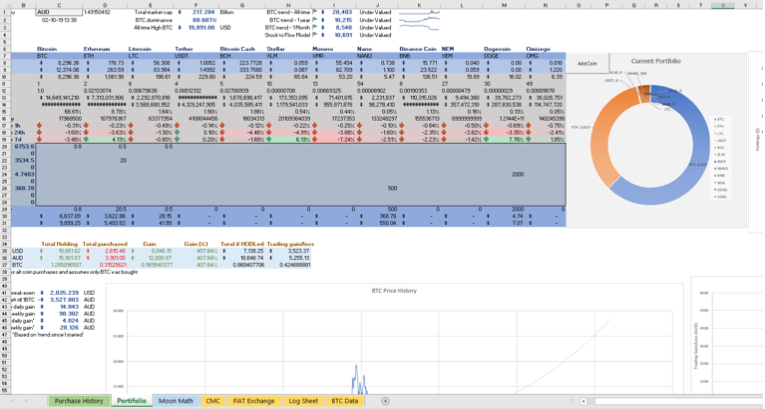Click the 28,483 BTC trend value
Screen dimensions: 765x409
point(342,12)
